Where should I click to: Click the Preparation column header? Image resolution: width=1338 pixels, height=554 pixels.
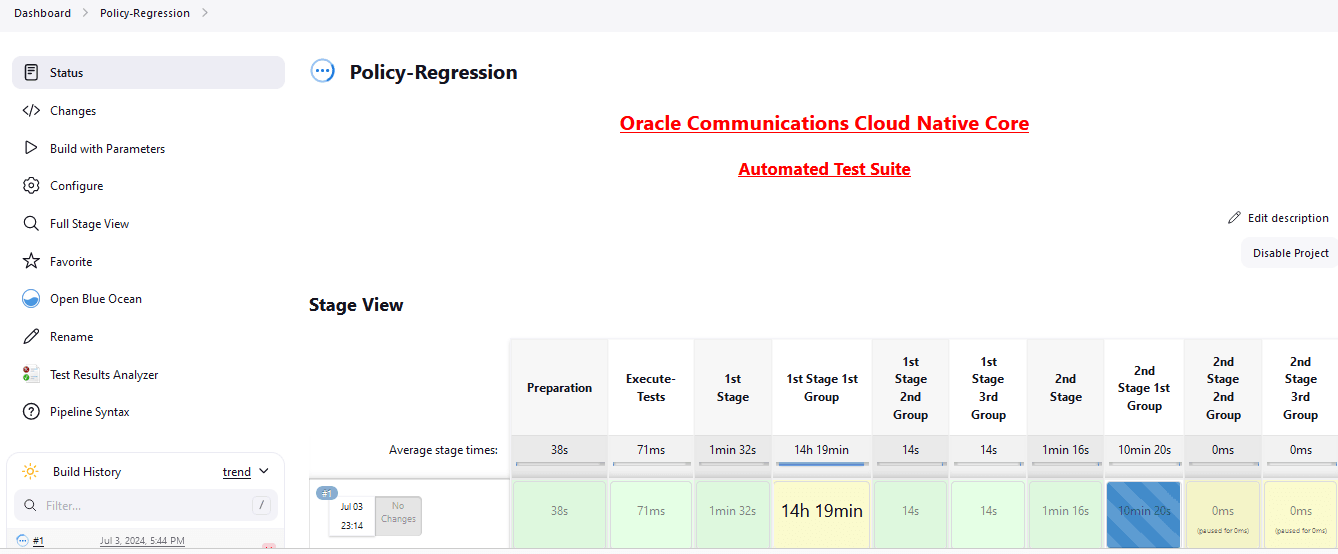[x=559, y=388]
